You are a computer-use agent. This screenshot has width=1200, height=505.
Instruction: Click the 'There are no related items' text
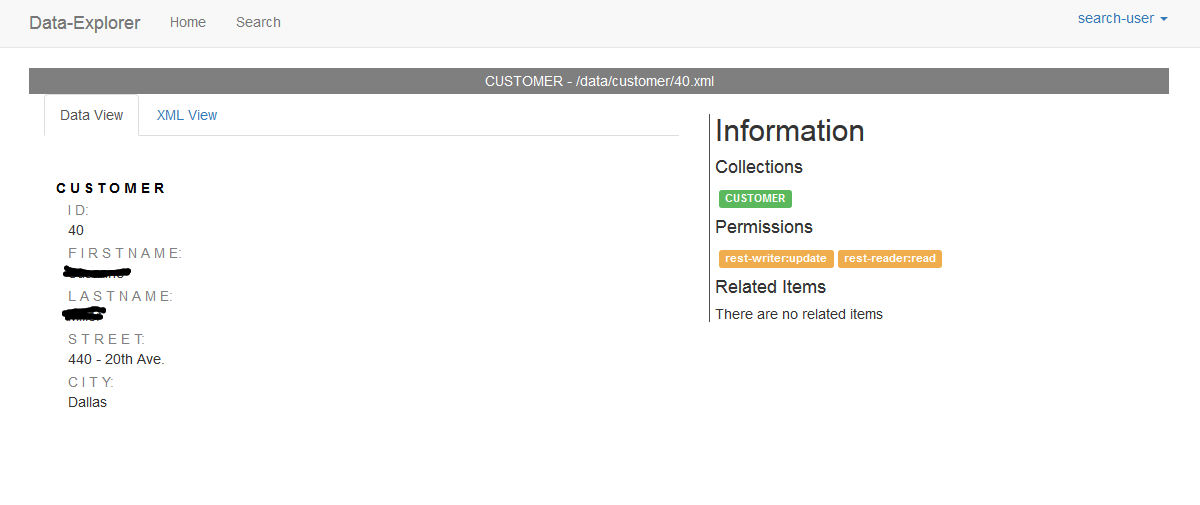(x=799, y=314)
